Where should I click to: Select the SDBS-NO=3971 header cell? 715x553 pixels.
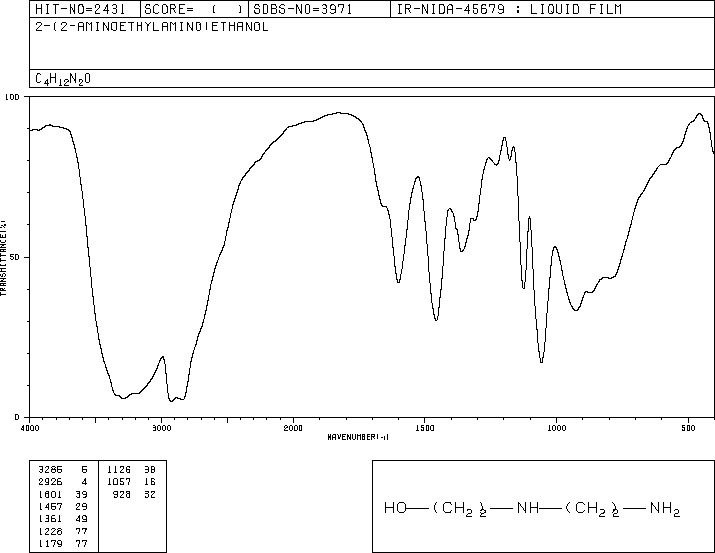pyautogui.click(x=303, y=9)
